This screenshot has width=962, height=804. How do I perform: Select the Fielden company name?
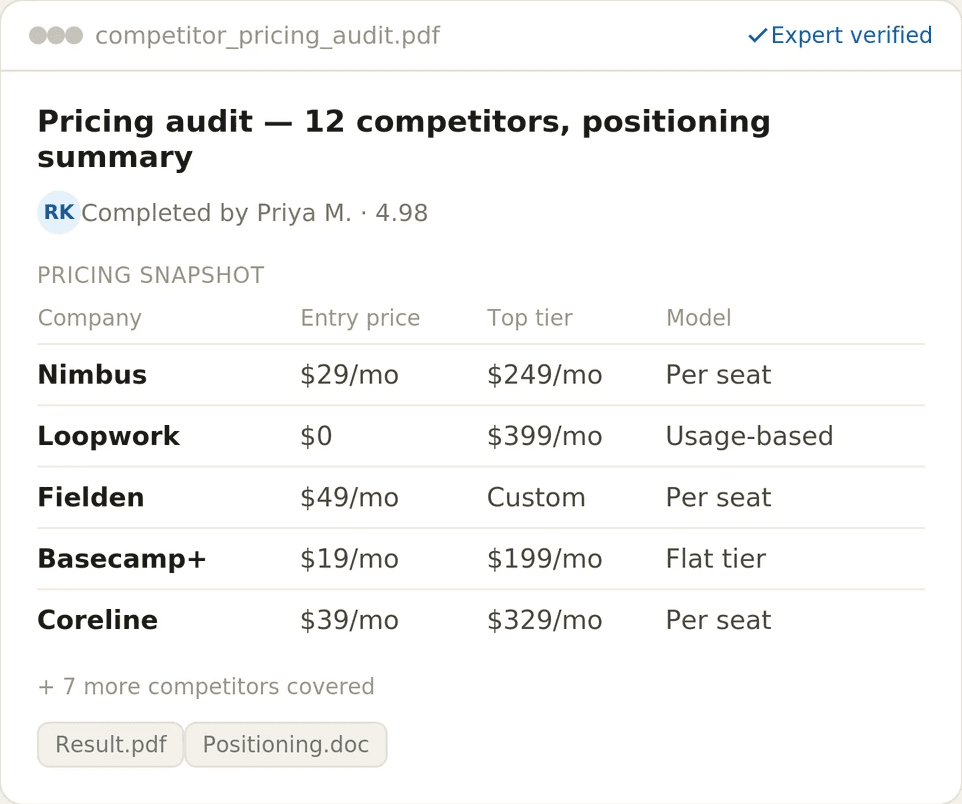(x=91, y=497)
